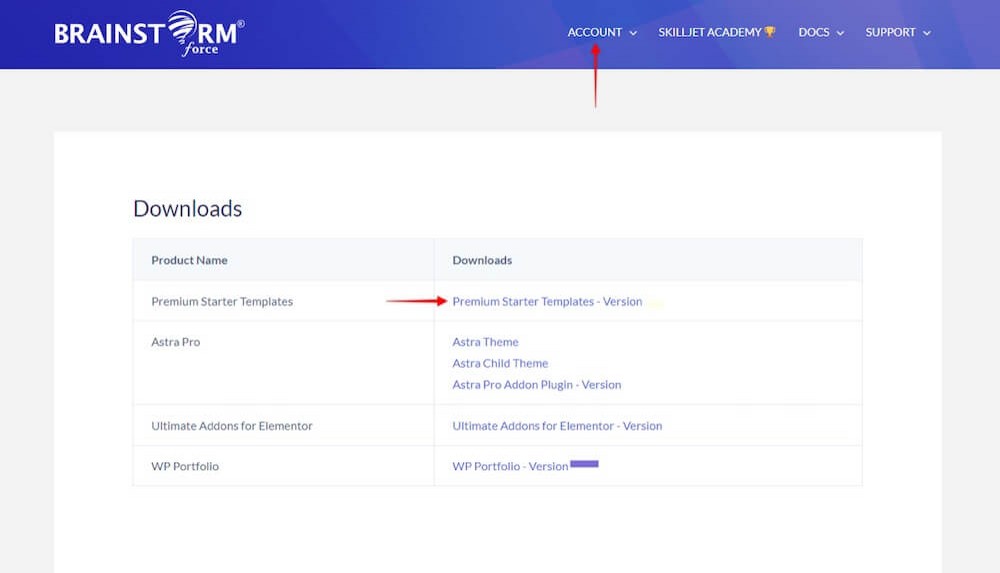Download Premium Starter Templates - Version link
Image resolution: width=1000 pixels, height=573 pixels.
click(547, 301)
